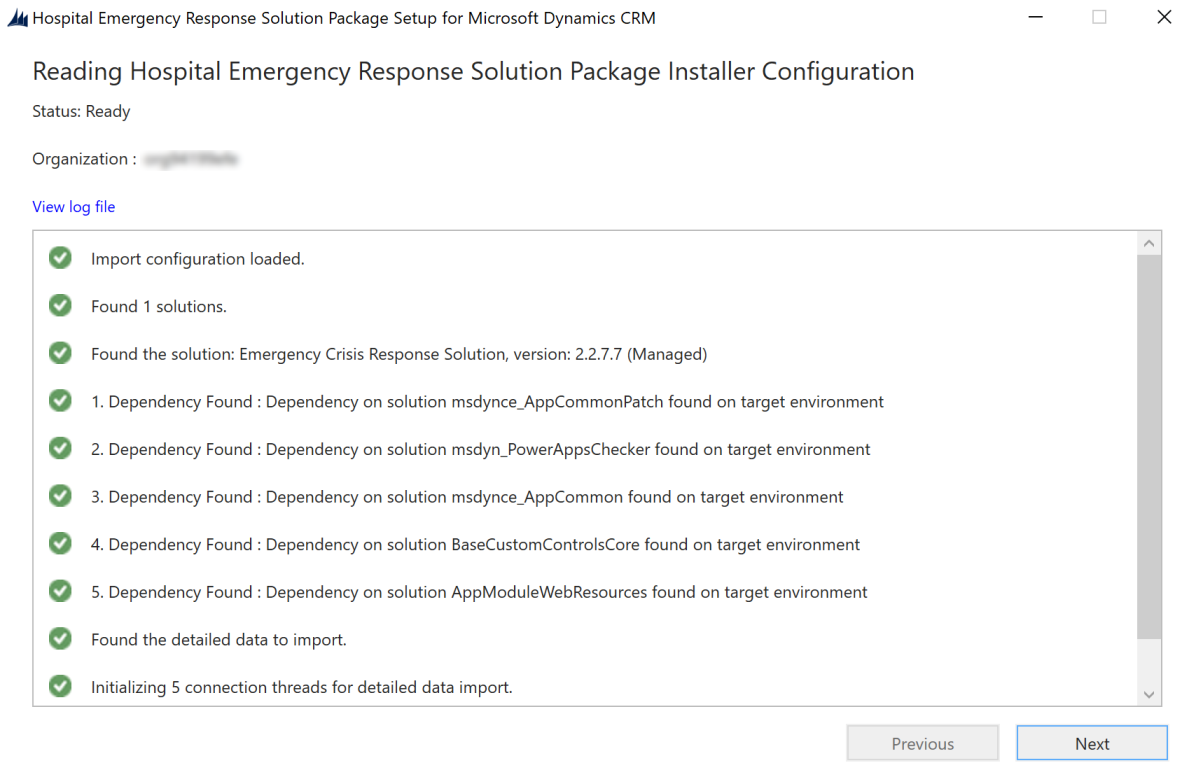Select the 'Found the detailed data to import' entry

point(219,640)
